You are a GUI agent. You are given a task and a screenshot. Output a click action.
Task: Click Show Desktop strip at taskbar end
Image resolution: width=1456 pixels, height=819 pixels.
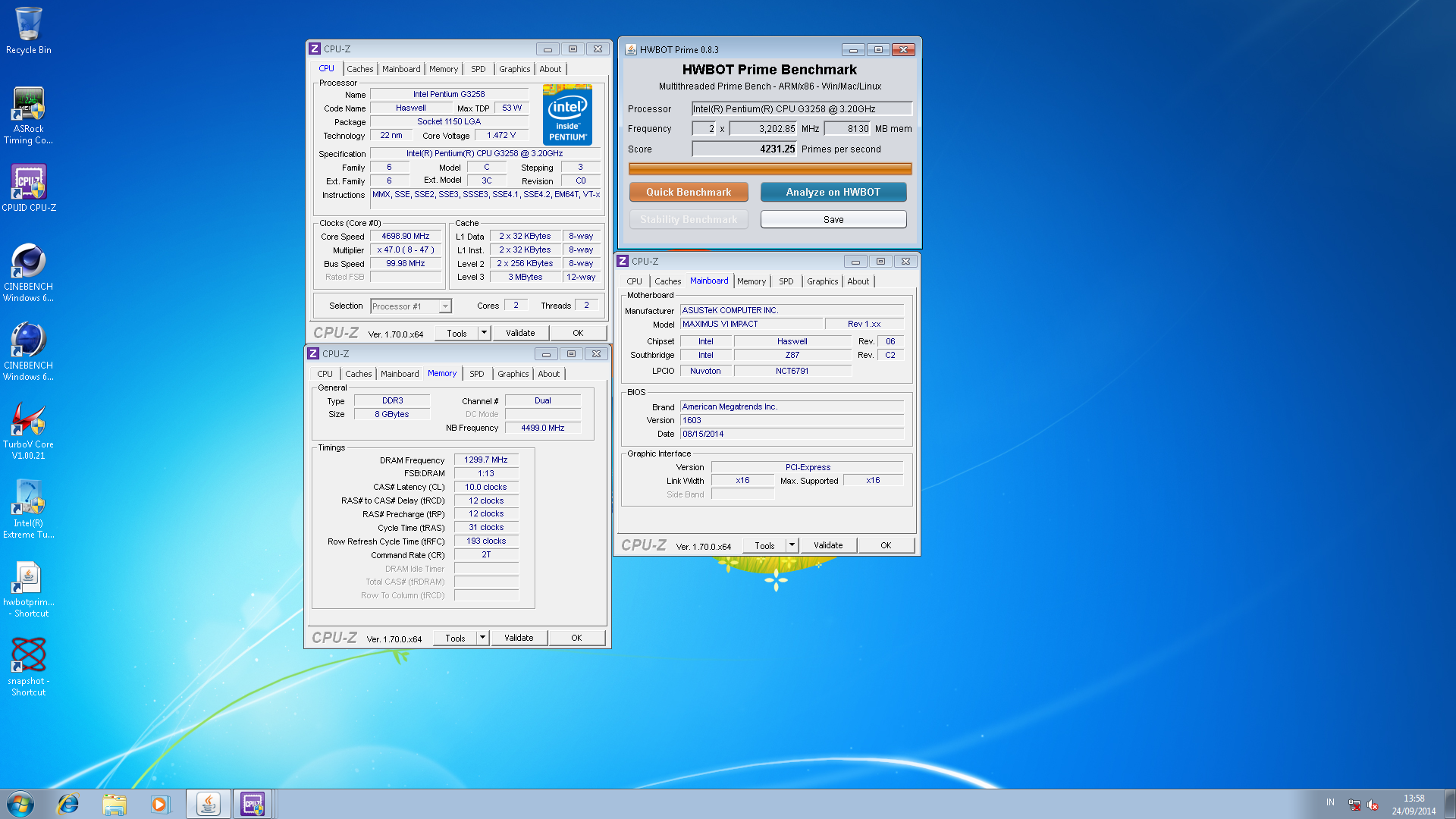(1450, 804)
